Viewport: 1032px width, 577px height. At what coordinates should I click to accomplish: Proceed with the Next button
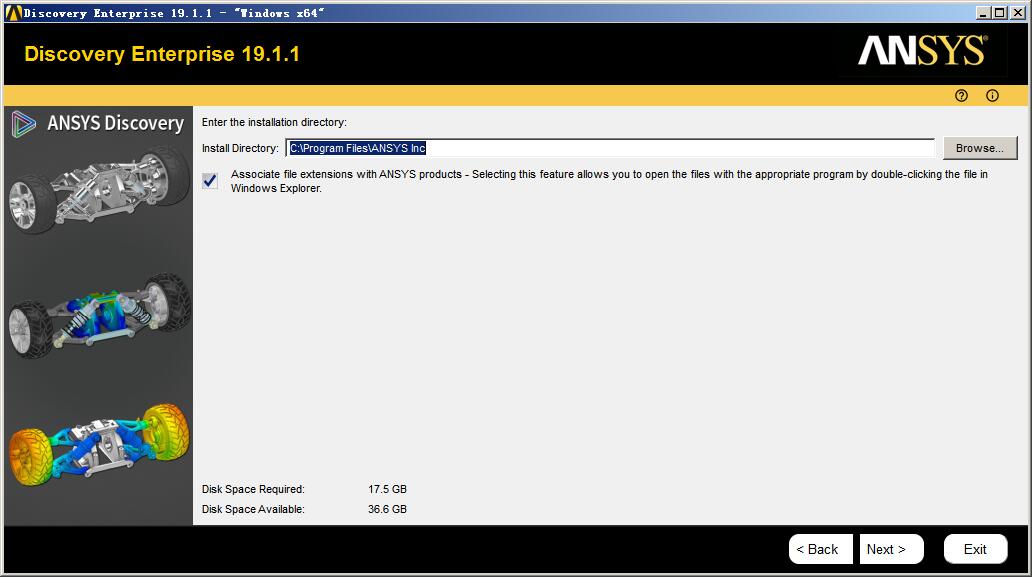pos(891,549)
